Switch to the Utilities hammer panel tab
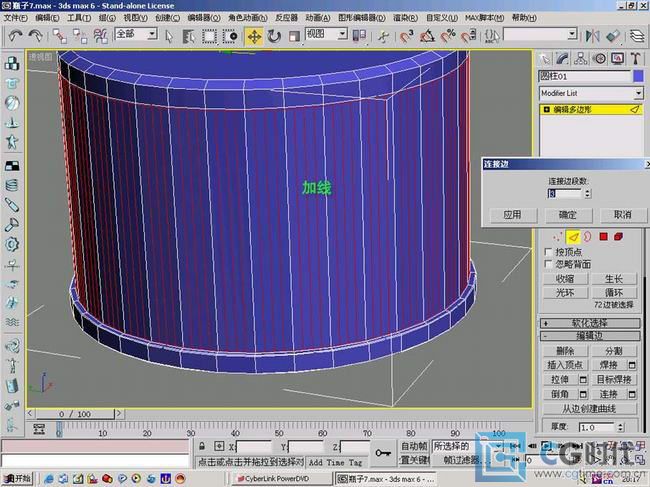 coord(636,59)
